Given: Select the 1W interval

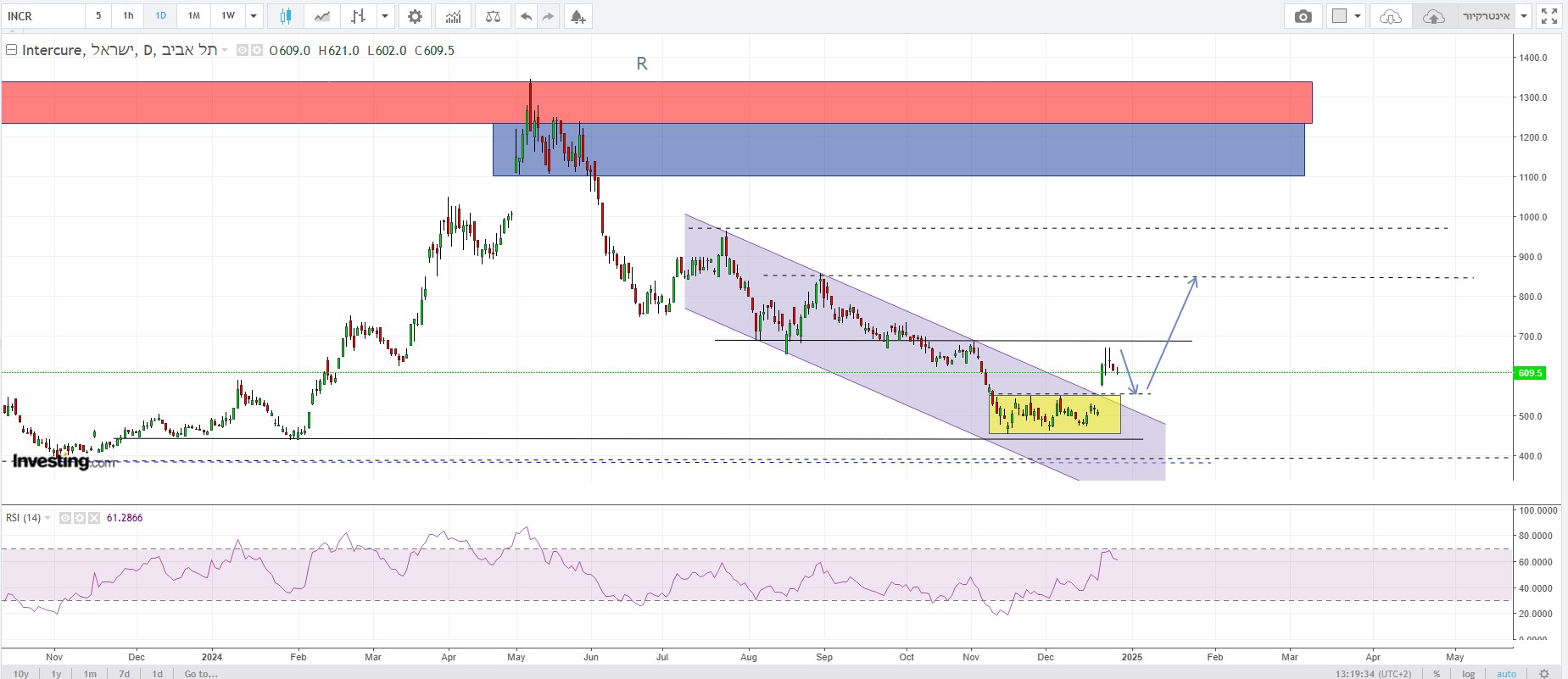Looking at the screenshot, I should 228,16.
